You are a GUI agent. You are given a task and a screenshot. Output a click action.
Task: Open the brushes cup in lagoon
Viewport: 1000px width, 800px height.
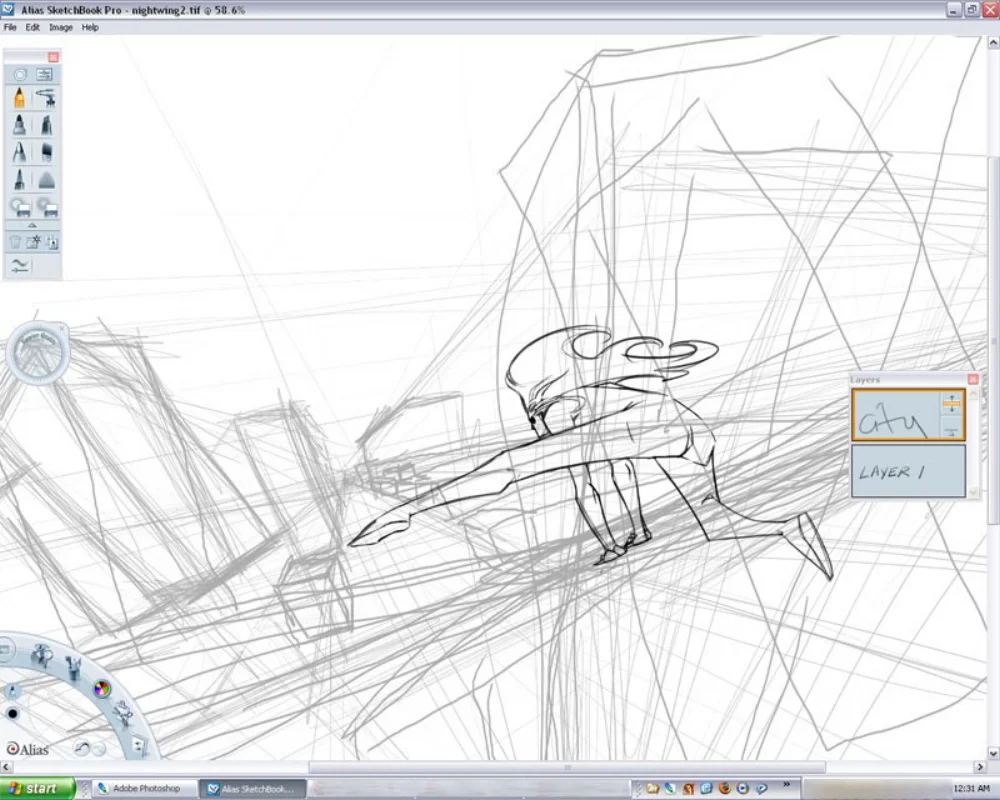pyautogui.click(x=73, y=667)
